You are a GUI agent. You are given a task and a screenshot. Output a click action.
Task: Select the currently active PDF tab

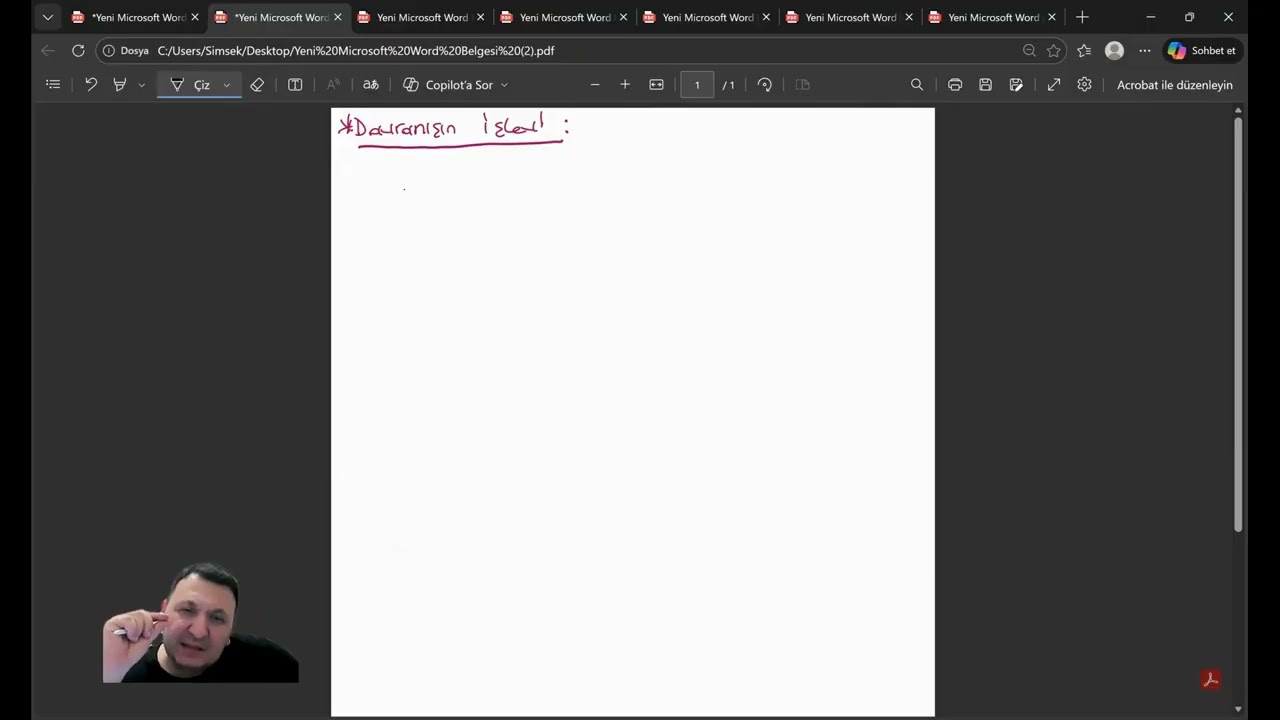(x=279, y=17)
